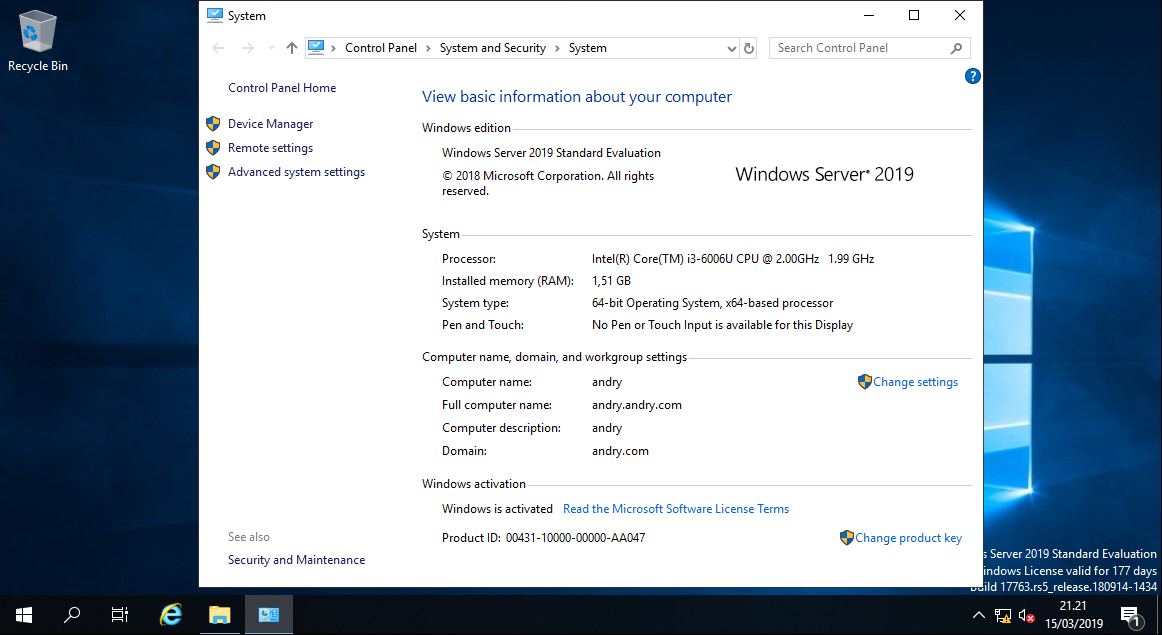This screenshot has height=635, width=1162.
Task: Click the muted volume tray icon
Action: click(1026, 615)
